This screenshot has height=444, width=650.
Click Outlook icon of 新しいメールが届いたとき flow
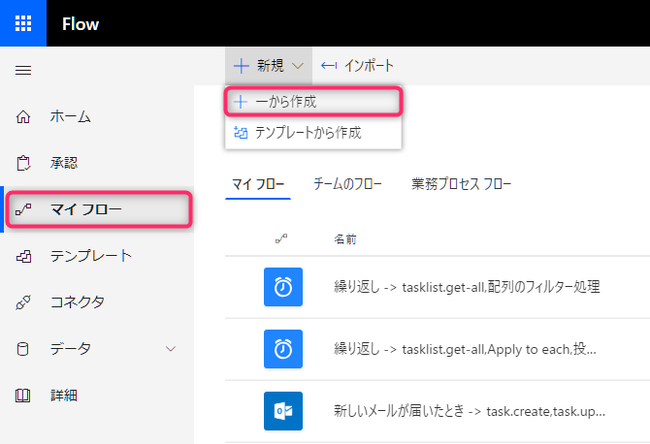pos(283,411)
